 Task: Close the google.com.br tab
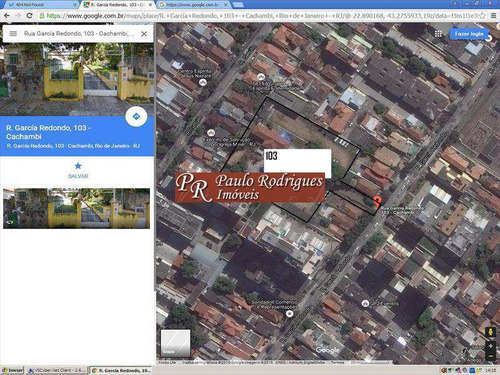coord(226,5)
